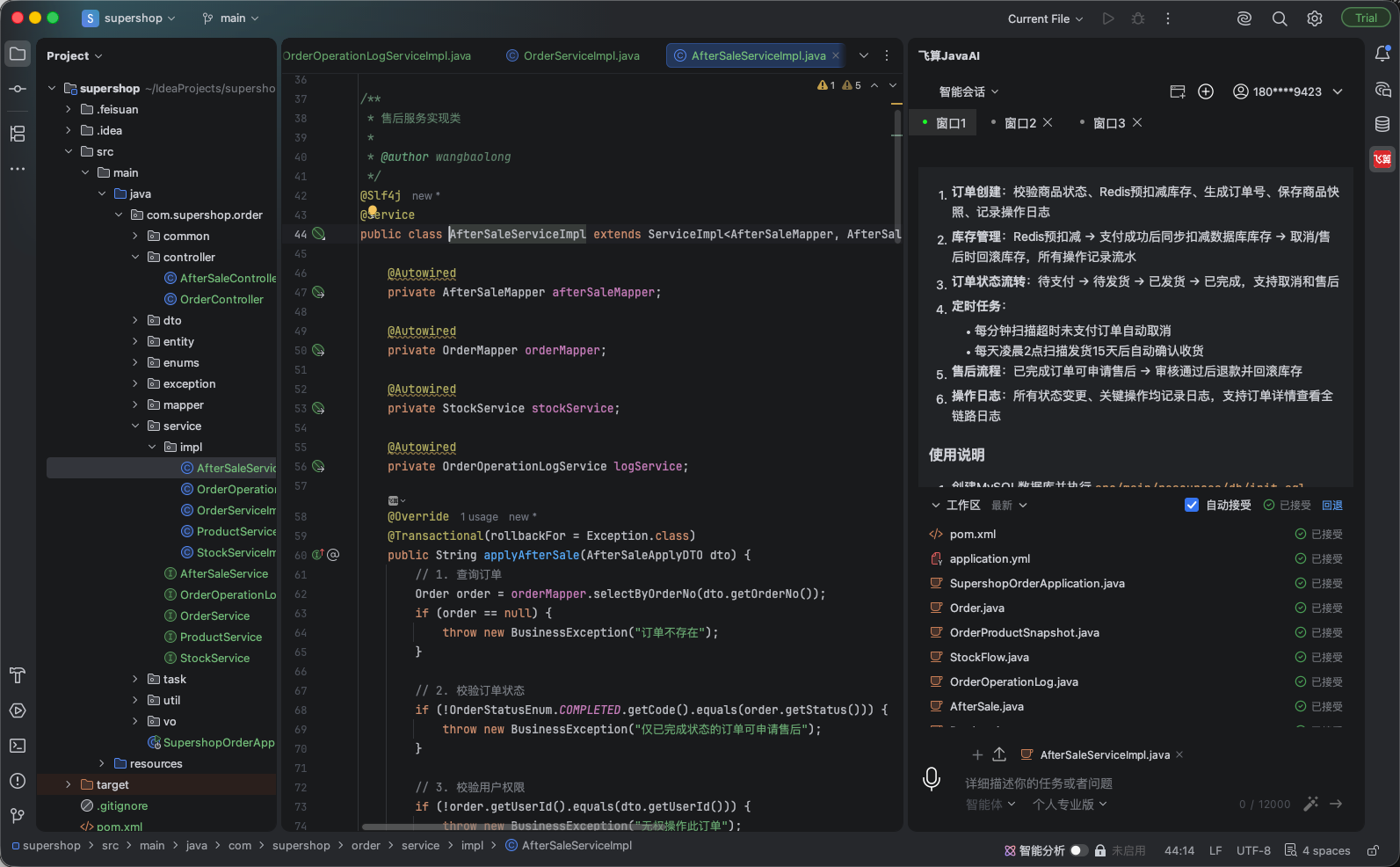
Task: Open the Build hammer tool window
Action: click(x=18, y=675)
